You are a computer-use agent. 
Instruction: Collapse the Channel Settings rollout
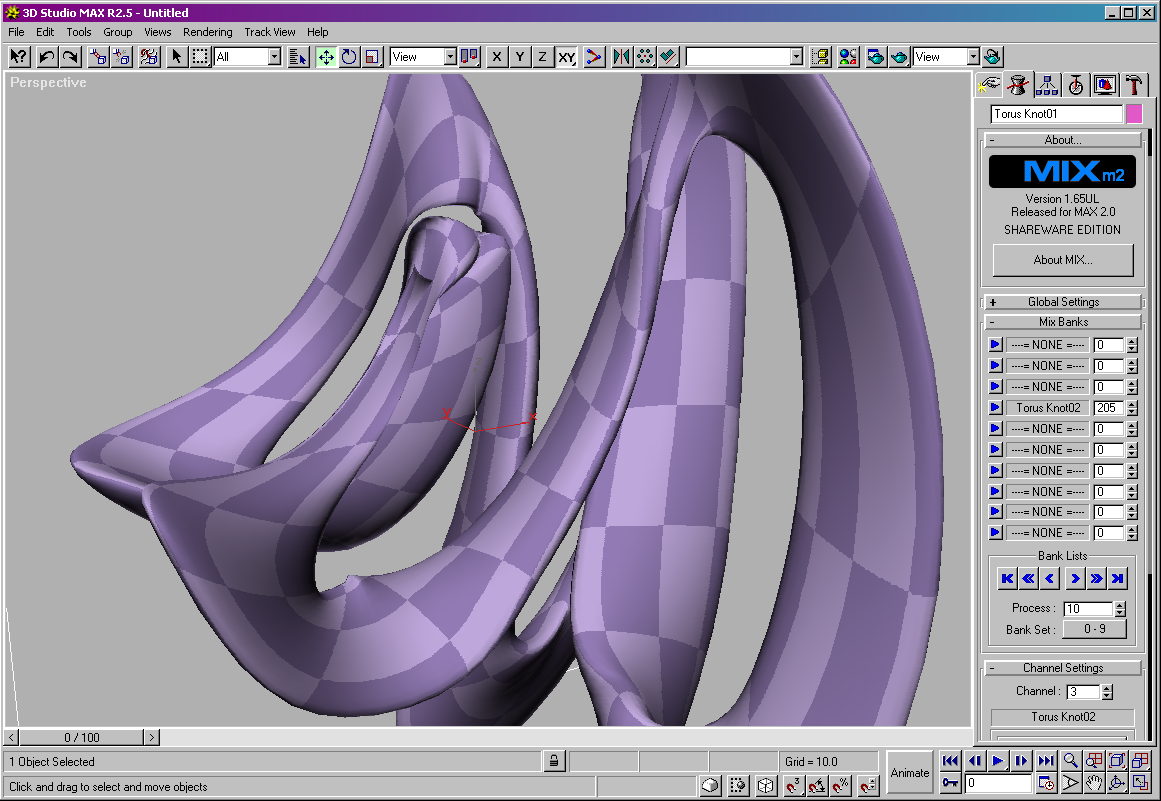pos(1063,668)
